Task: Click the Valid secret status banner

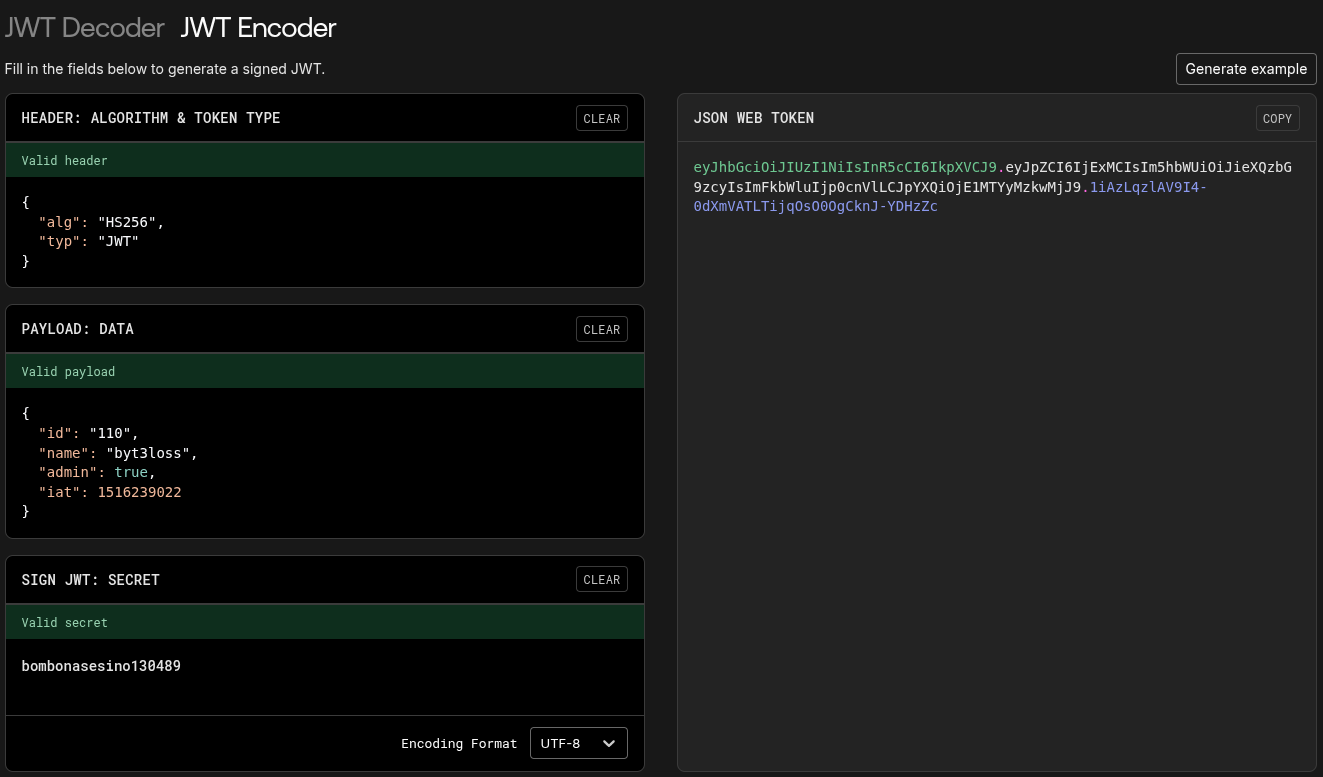Action: [x=324, y=622]
